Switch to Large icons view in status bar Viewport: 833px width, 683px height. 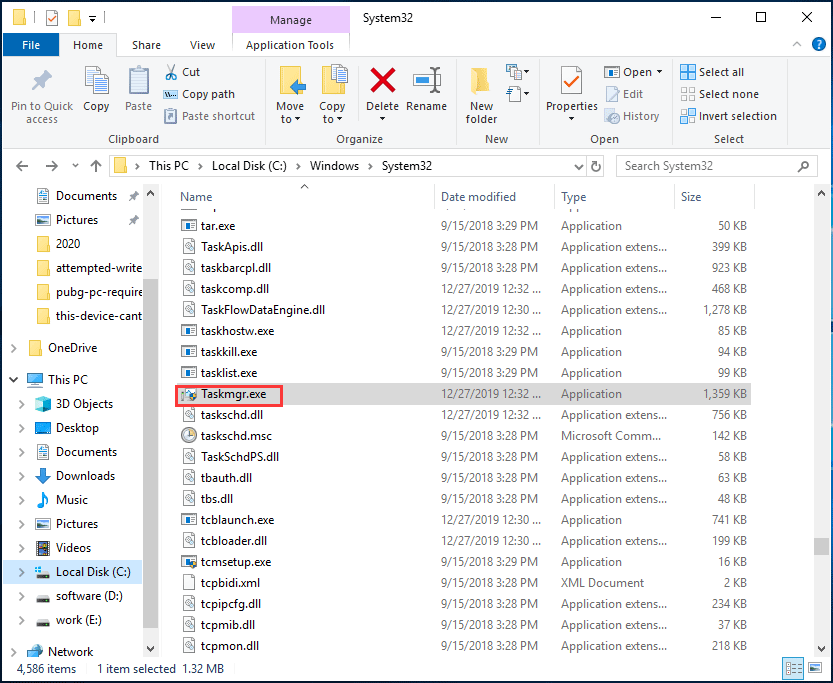814,668
